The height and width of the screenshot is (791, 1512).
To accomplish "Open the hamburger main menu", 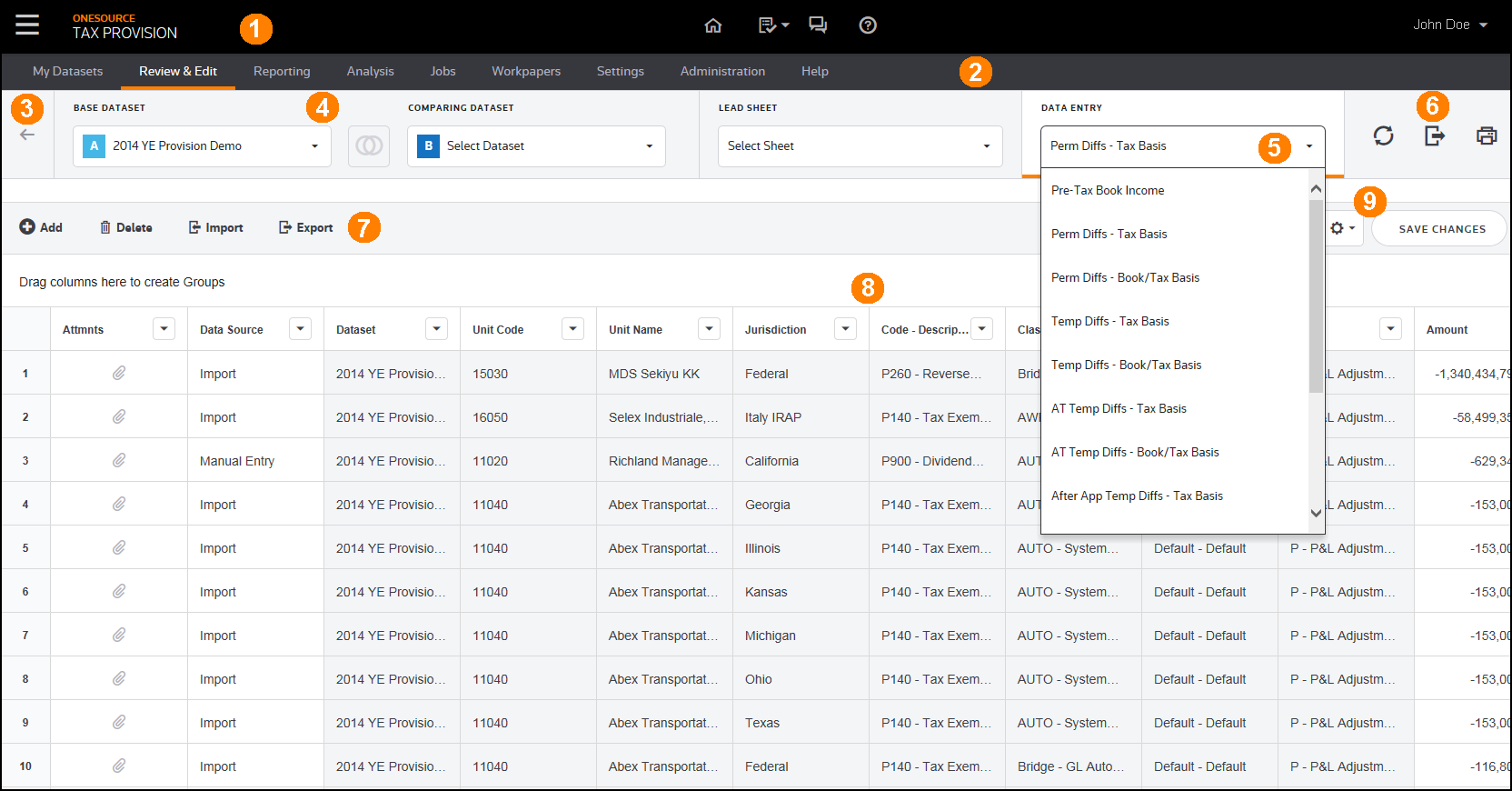I will pyautogui.click(x=27, y=25).
